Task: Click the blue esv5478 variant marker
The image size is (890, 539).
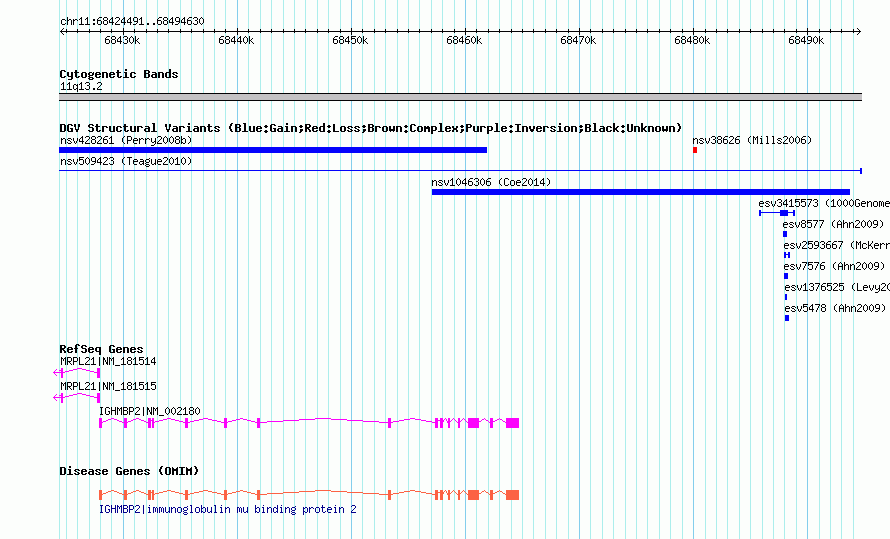Action: pyautogui.click(x=787, y=318)
